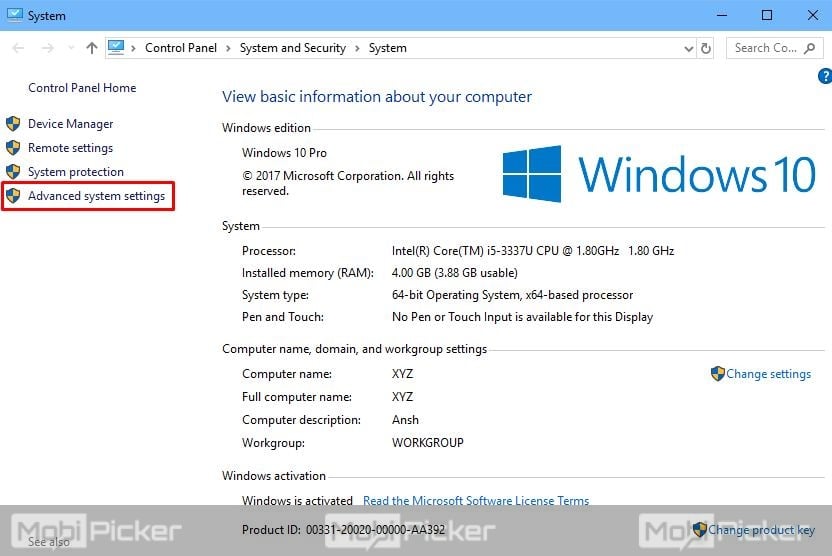Click Change settings link

768,373
